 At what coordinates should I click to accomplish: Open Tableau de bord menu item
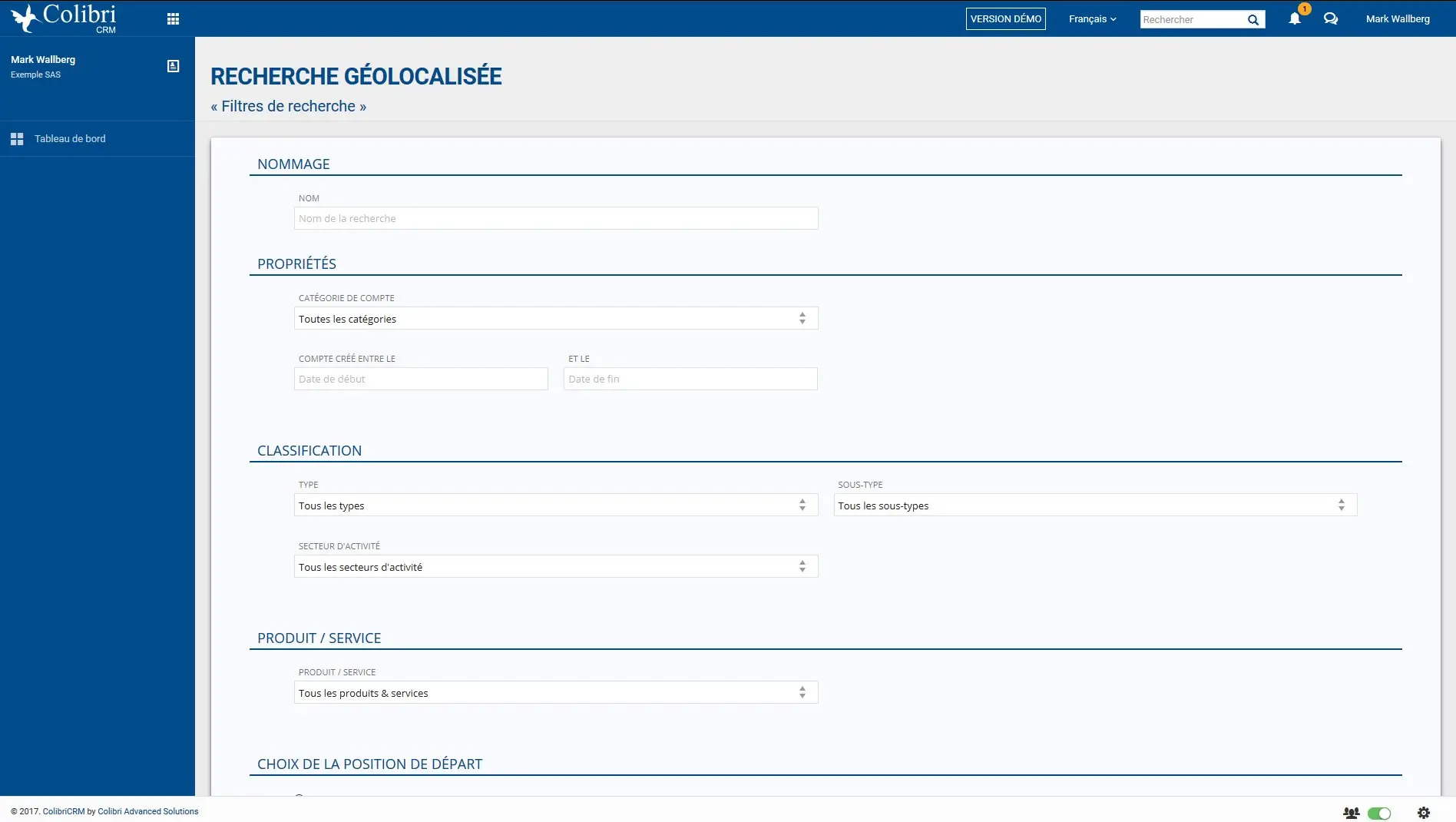[98, 139]
